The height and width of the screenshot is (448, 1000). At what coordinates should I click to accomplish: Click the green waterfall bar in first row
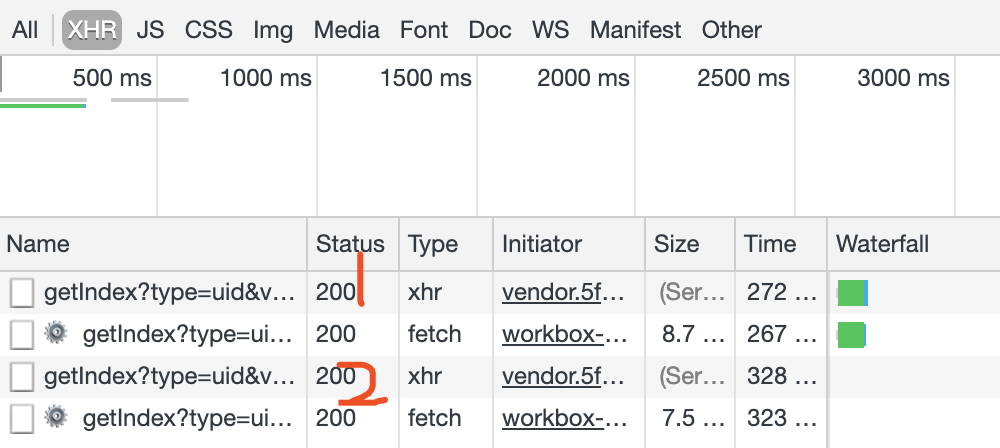(851, 293)
